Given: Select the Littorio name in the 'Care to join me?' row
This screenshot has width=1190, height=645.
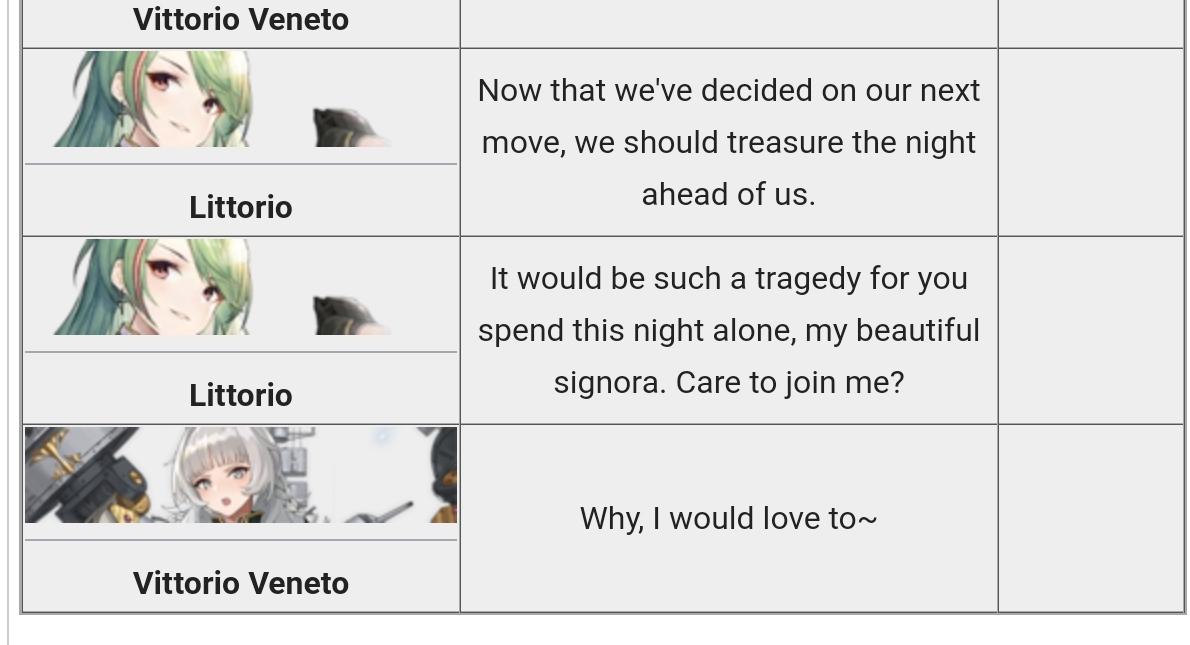Looking at the screenshot, I should click(241, 395).
